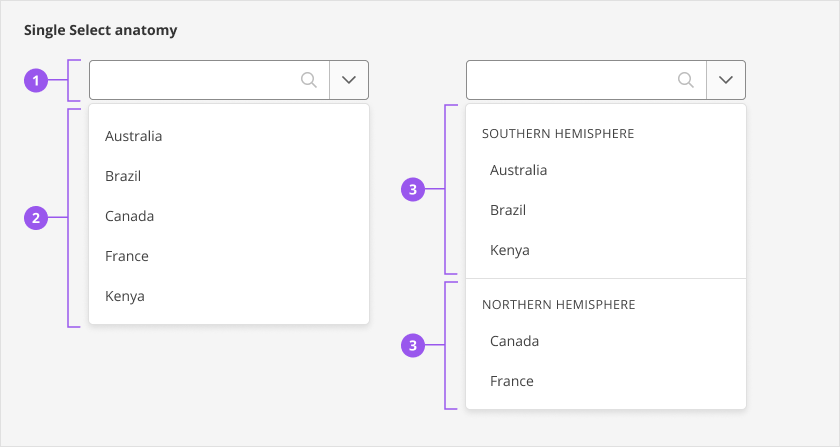Select France under Northern Hemisphere
The height and width of the screenshot is (447, 840).
click(x=512, y=381)
